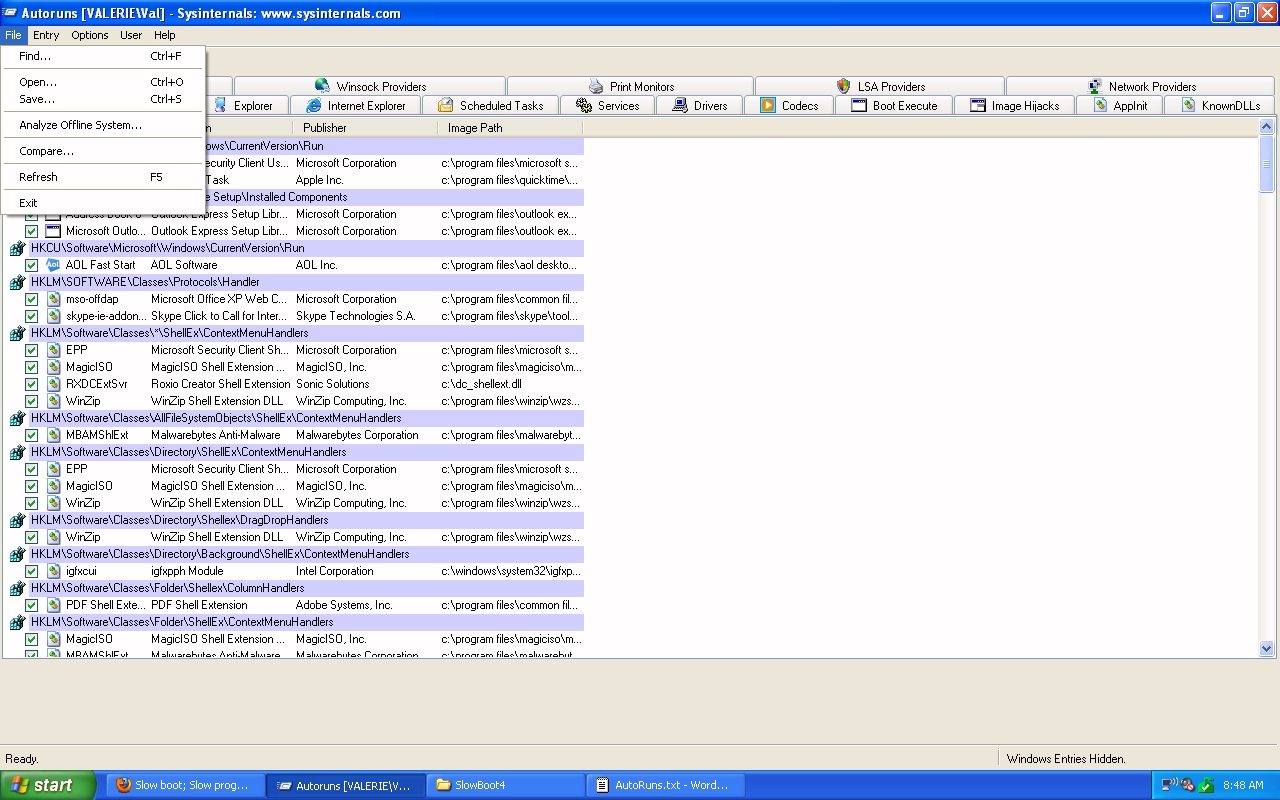The width and height of the screenshot is (1280, 800).
Task: Switch to the AppInit tab
Action: tap(1120, 105)
